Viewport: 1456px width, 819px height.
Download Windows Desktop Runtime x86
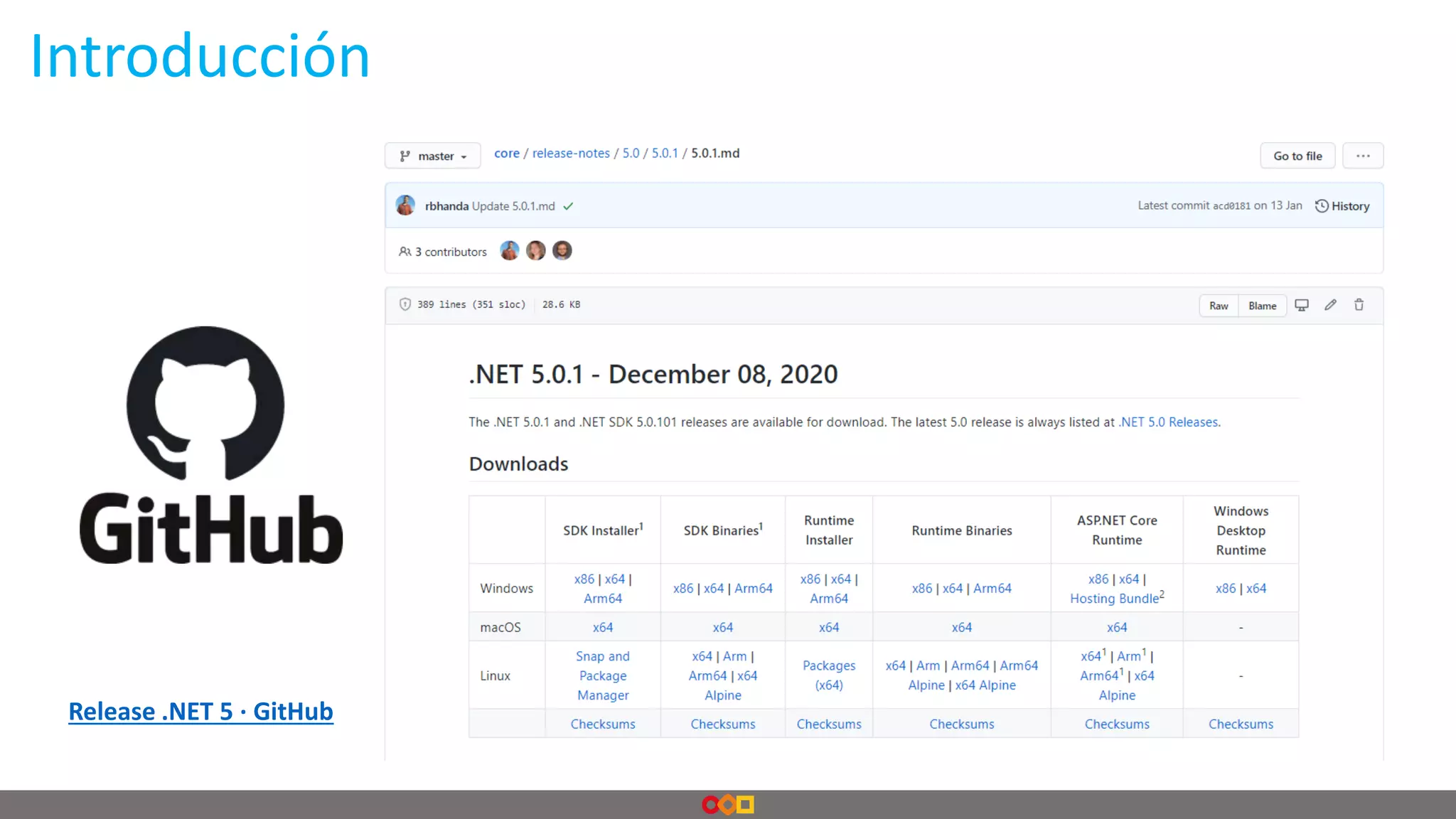[1225, 589]
